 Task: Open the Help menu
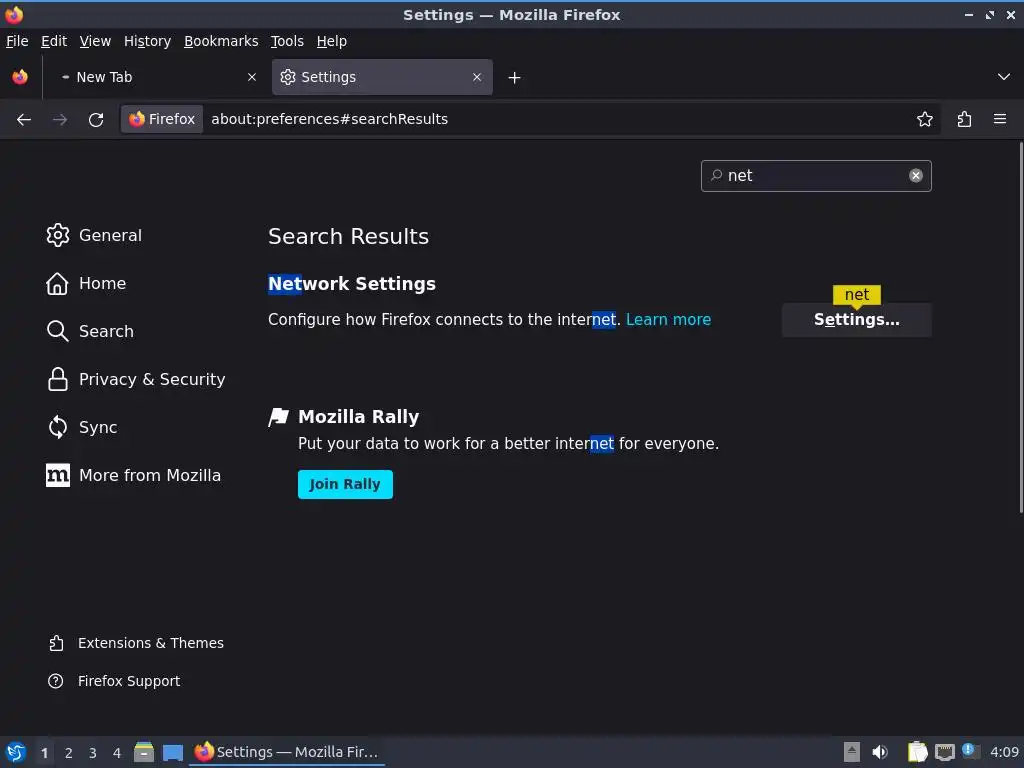332,41
